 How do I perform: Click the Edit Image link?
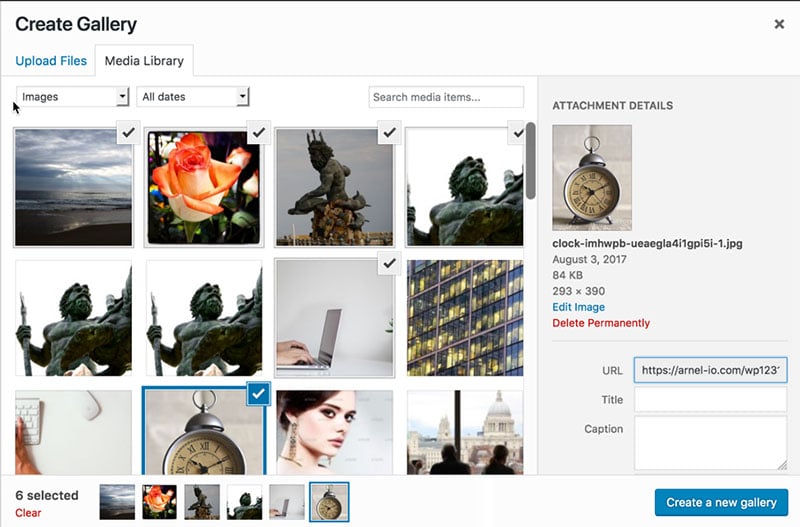click(579, 307)
